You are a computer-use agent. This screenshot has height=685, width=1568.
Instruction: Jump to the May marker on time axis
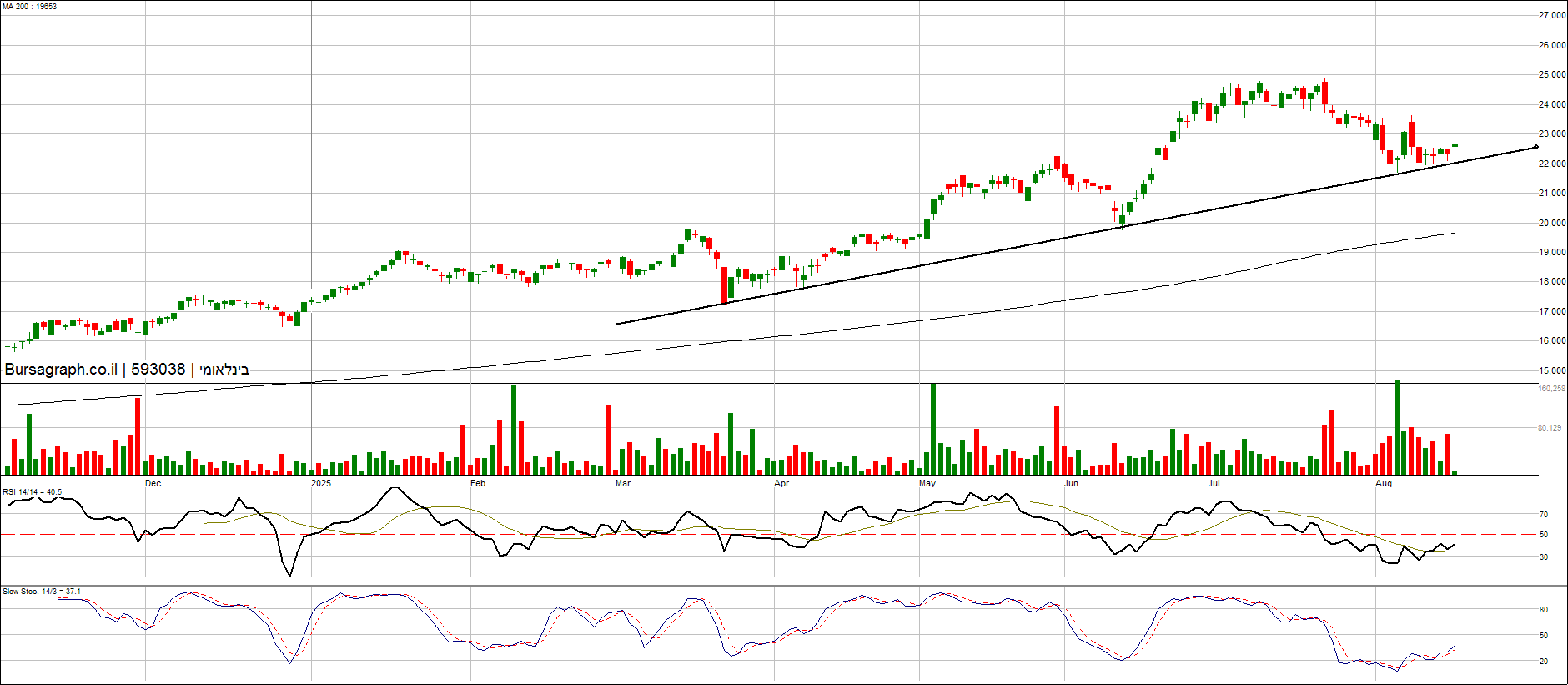tap(927, 484)
